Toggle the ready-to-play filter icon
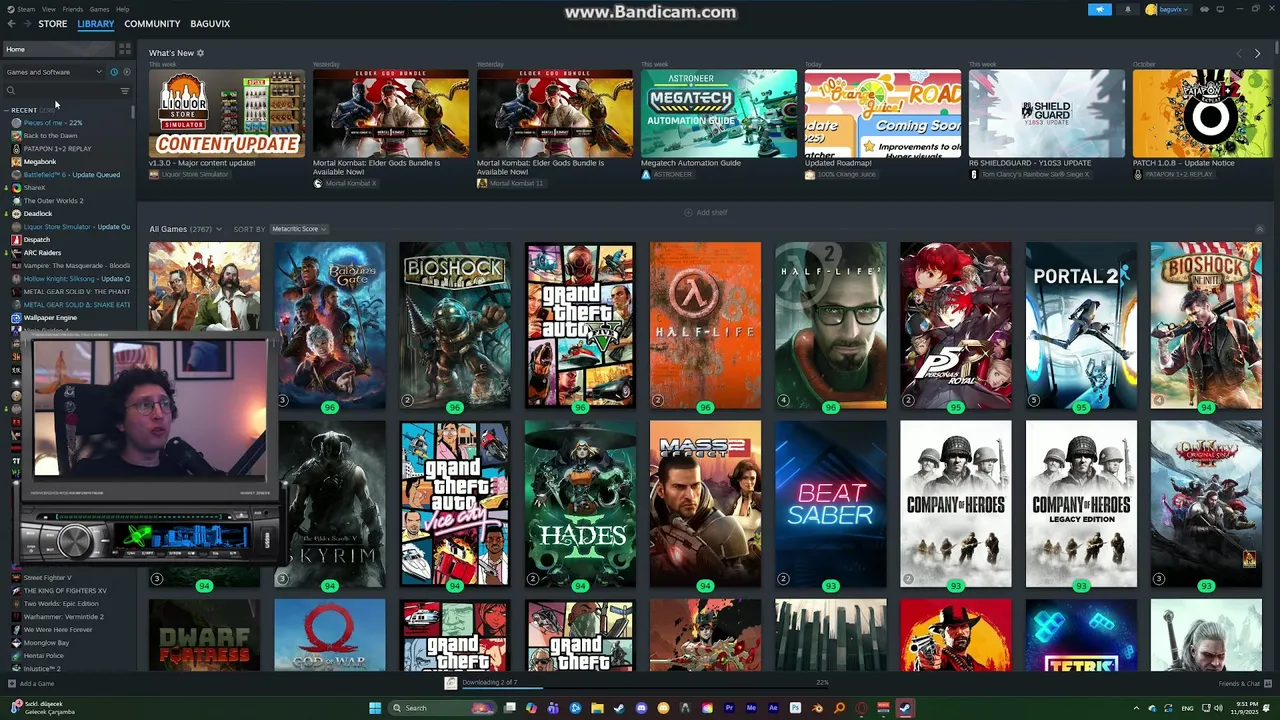Screen dimensions: 1280x720 pyautogui.click(x=126, y=72)
